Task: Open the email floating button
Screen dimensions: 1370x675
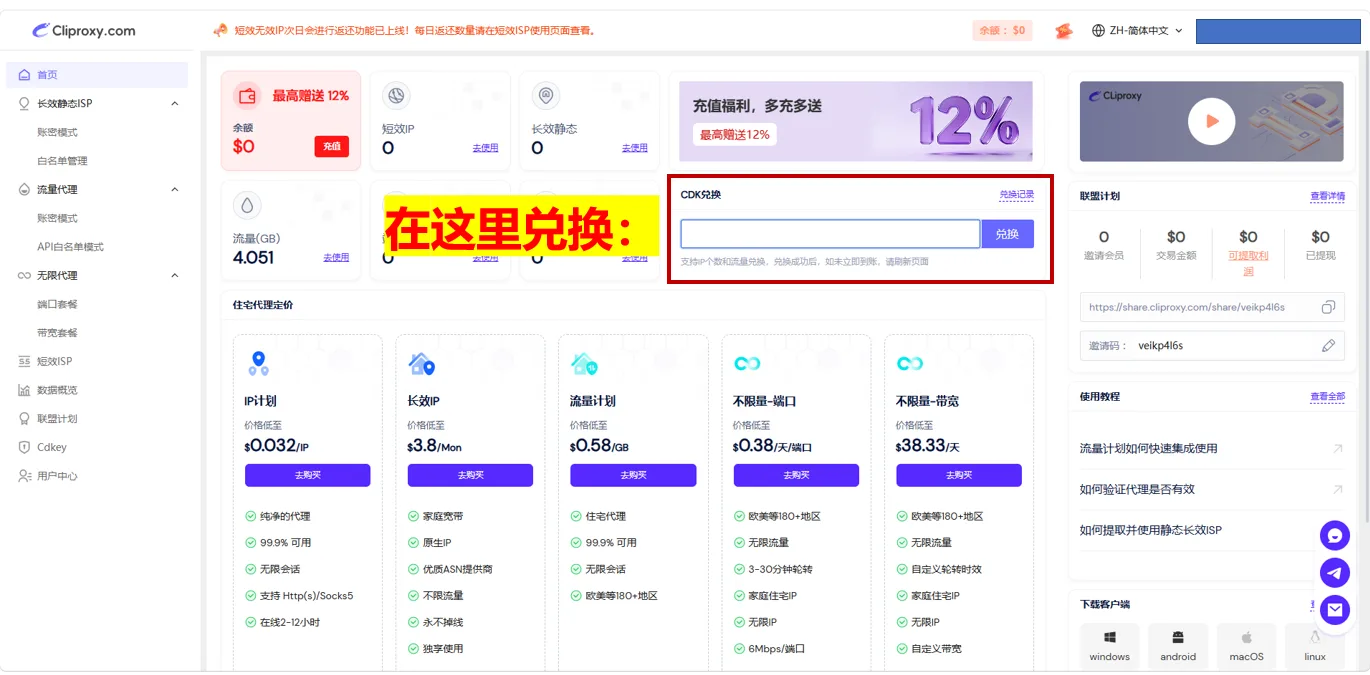Action: pos(1335,609)
